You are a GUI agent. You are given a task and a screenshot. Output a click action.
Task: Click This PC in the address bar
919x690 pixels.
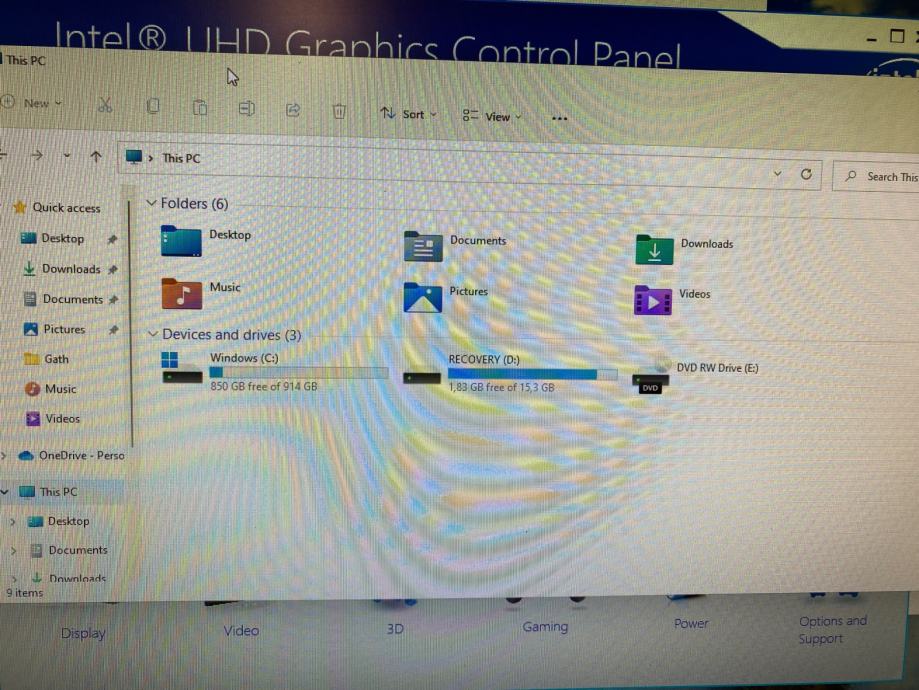click(181, 158)
